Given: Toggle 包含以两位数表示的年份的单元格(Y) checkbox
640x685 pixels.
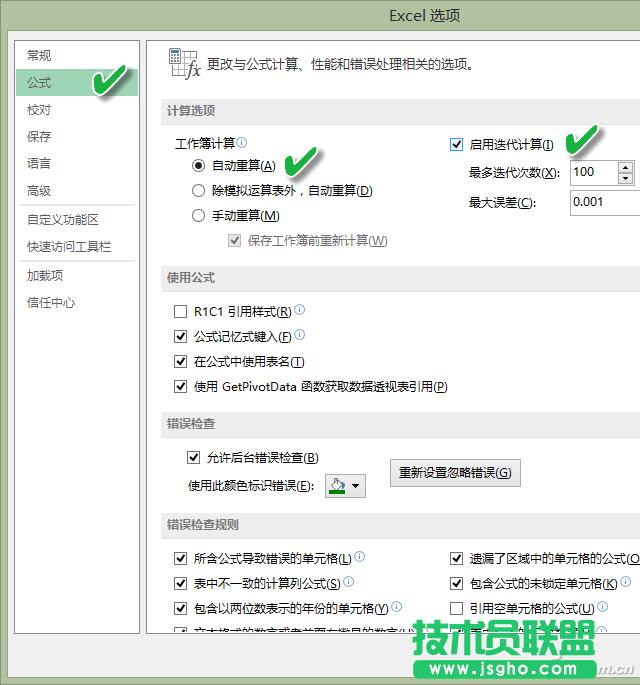Looking at the screenshot, I should [x=180, y=608].
